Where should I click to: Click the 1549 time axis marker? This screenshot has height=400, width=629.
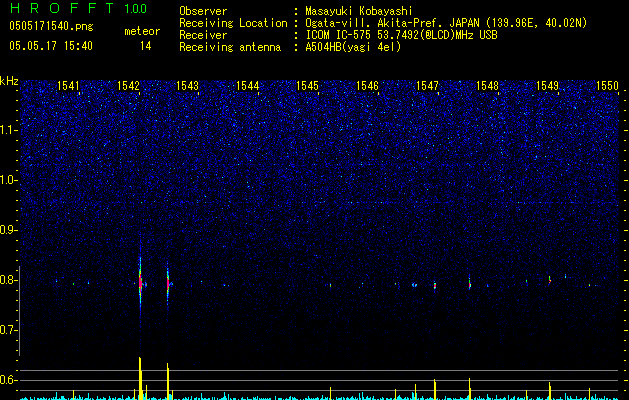coord(548,86)
